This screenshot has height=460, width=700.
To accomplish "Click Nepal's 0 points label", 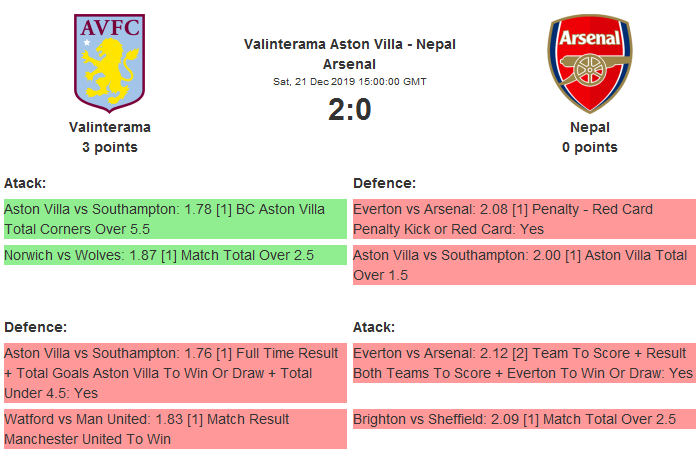I will (x=589, y=147).
